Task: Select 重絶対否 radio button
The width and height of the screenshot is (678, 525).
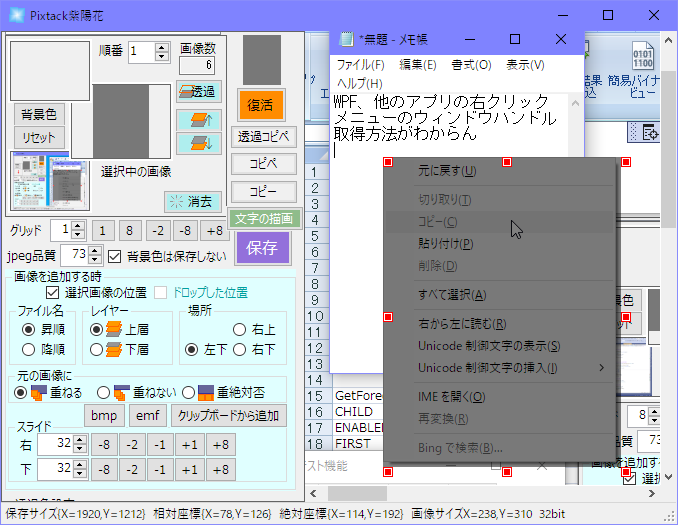Action: 189,393
